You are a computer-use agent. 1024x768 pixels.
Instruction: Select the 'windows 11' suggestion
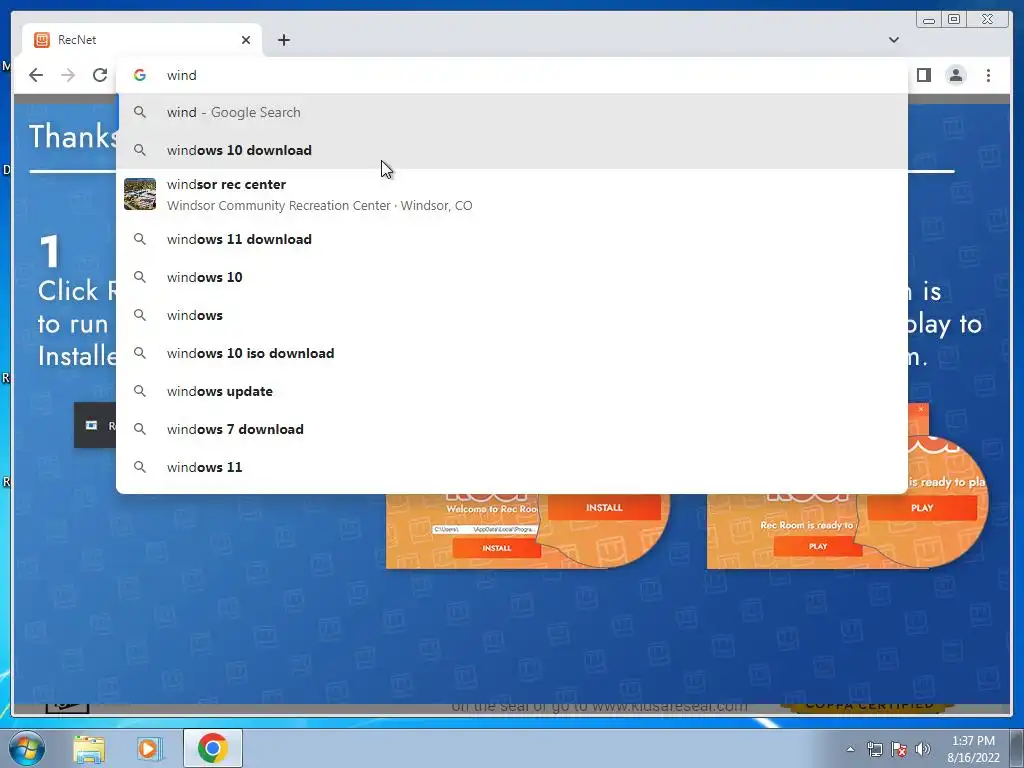[x=512, y=467]
